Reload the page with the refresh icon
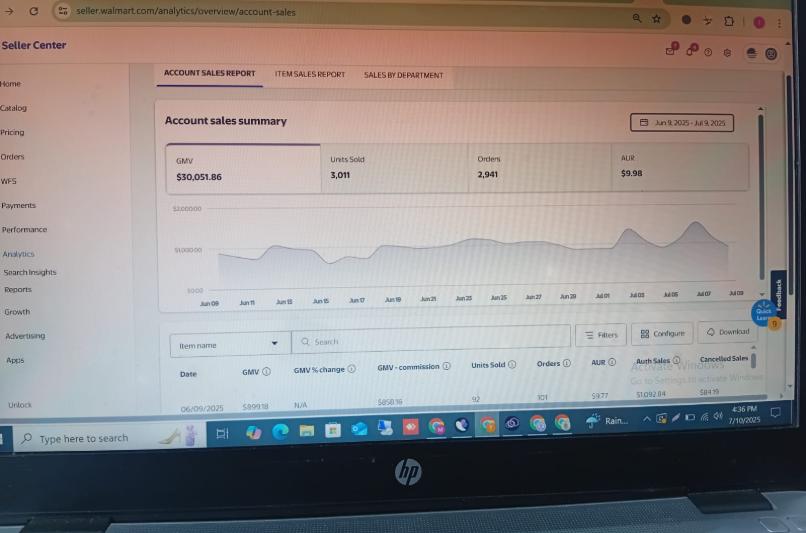The image size is (806, 533). [x=34, y=11]
